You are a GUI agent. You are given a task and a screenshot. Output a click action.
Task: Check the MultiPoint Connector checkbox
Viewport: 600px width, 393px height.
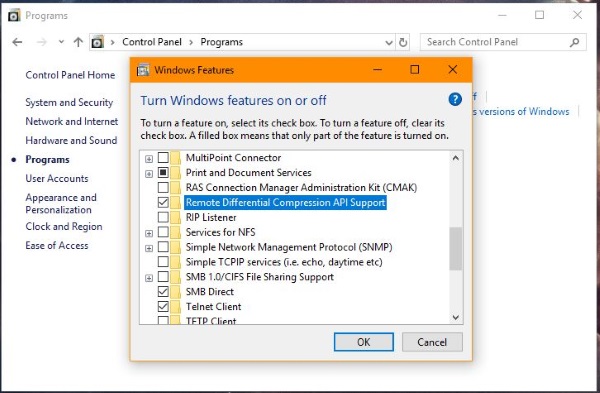pyautogui.click(x=163, y=158)
